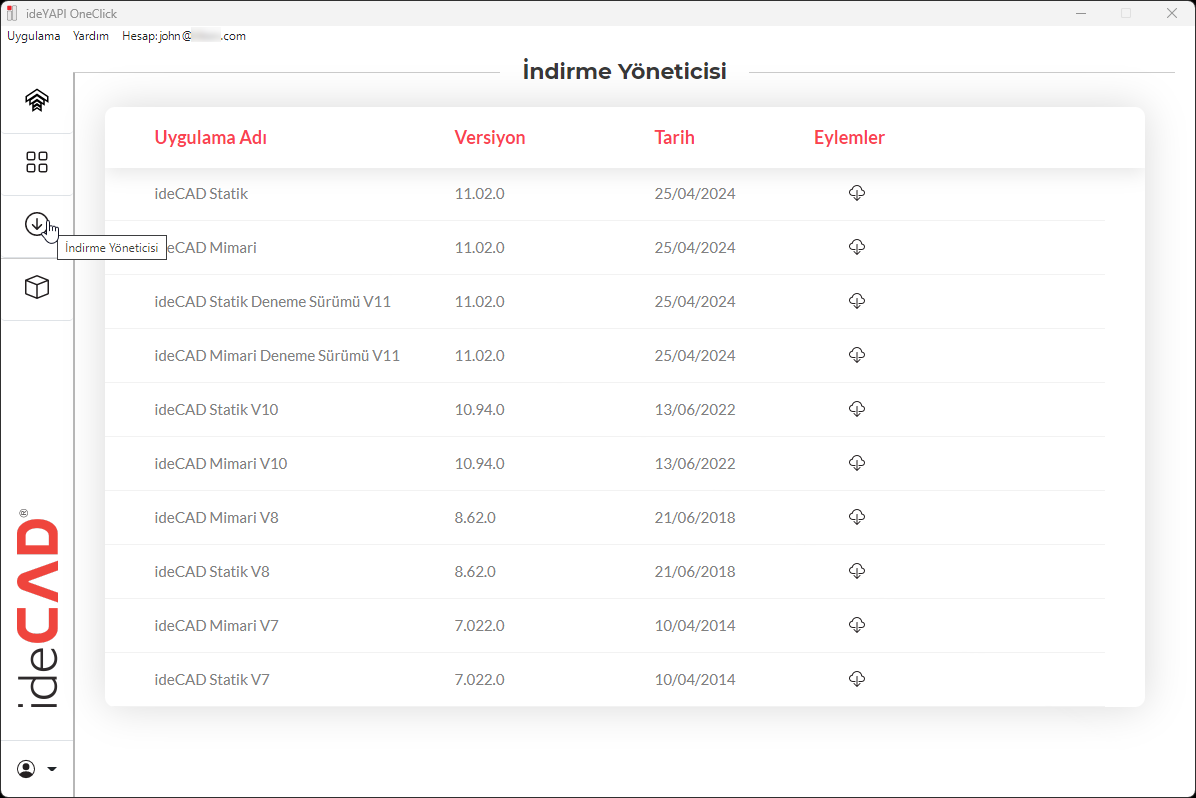Viewport: 1196px width, 798px height.
Task: Open the applications grid icon in sidebar
Action: coord(37,163)
